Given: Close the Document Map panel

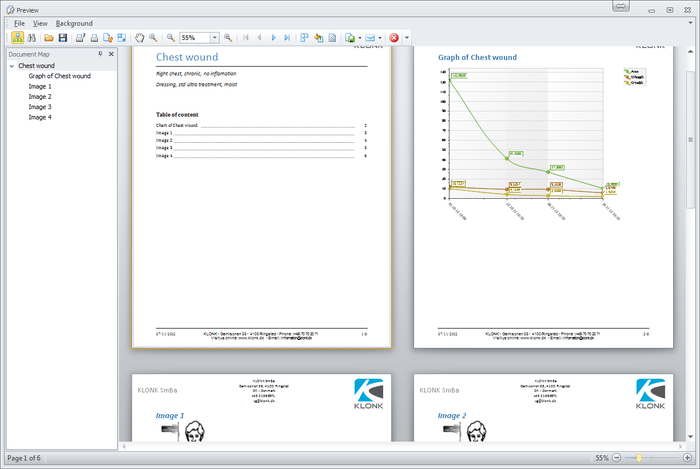Looking at the screenshot, I should click(x=111, y=54).
